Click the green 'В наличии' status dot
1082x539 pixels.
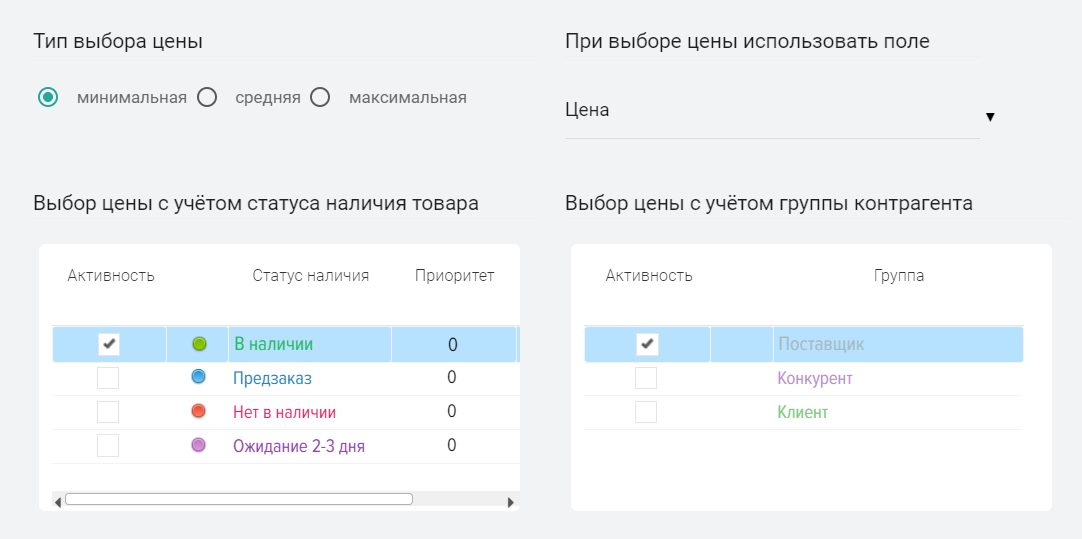(x=199, y=344)
